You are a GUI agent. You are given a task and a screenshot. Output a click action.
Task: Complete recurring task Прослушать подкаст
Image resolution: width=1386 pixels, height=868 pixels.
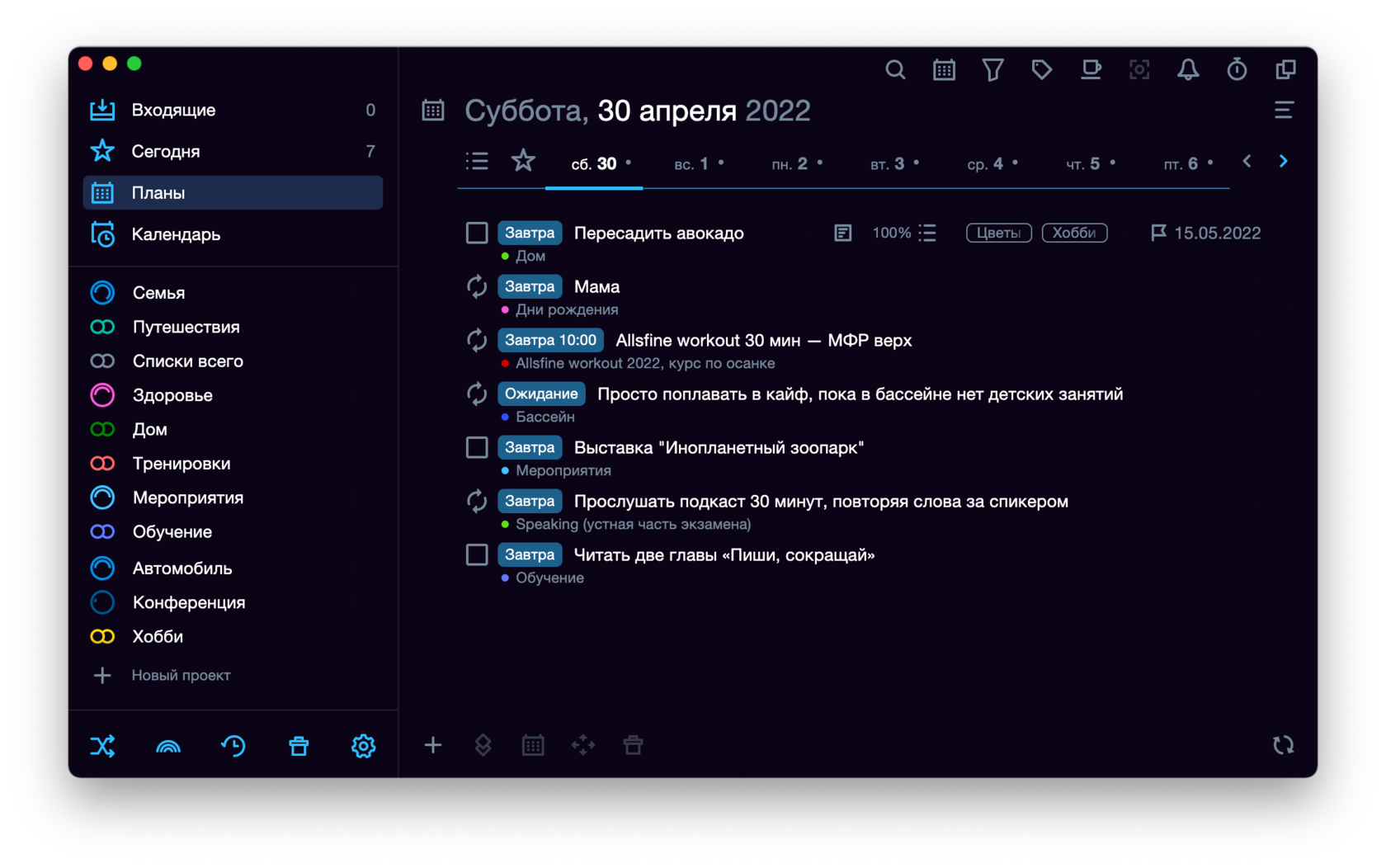click(477, 501)
